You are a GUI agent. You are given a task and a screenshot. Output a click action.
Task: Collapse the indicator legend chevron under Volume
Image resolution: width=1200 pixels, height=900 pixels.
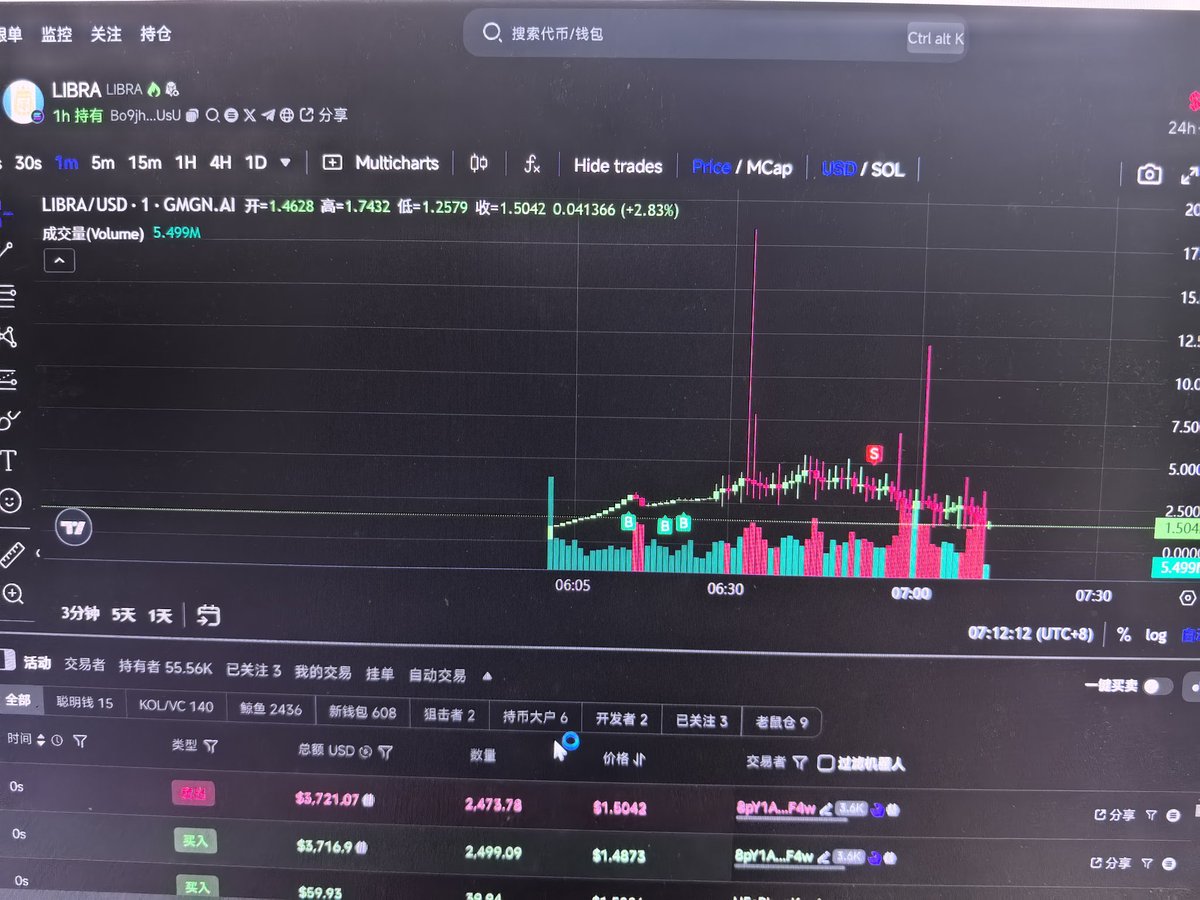(59, 262)
